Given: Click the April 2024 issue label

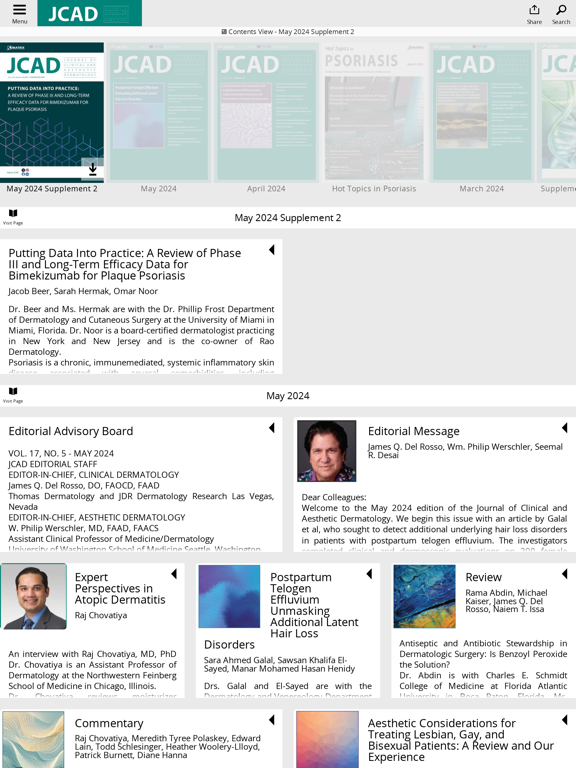Looking at the screenshot, I should [x=266, y=189].
